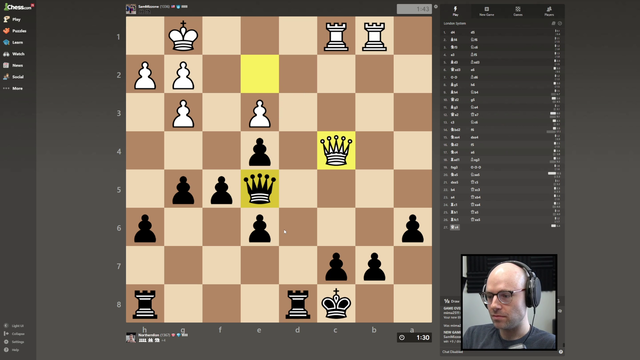Select the white rook on b1
The height and width of the screenshot is (360, 640).
374,36
